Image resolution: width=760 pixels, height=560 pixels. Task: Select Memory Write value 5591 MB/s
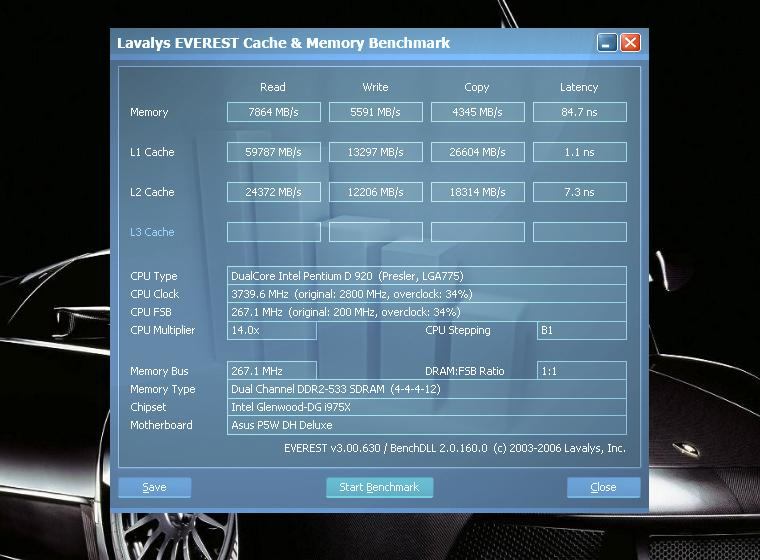pyautogui.click(x=376, y=112)
